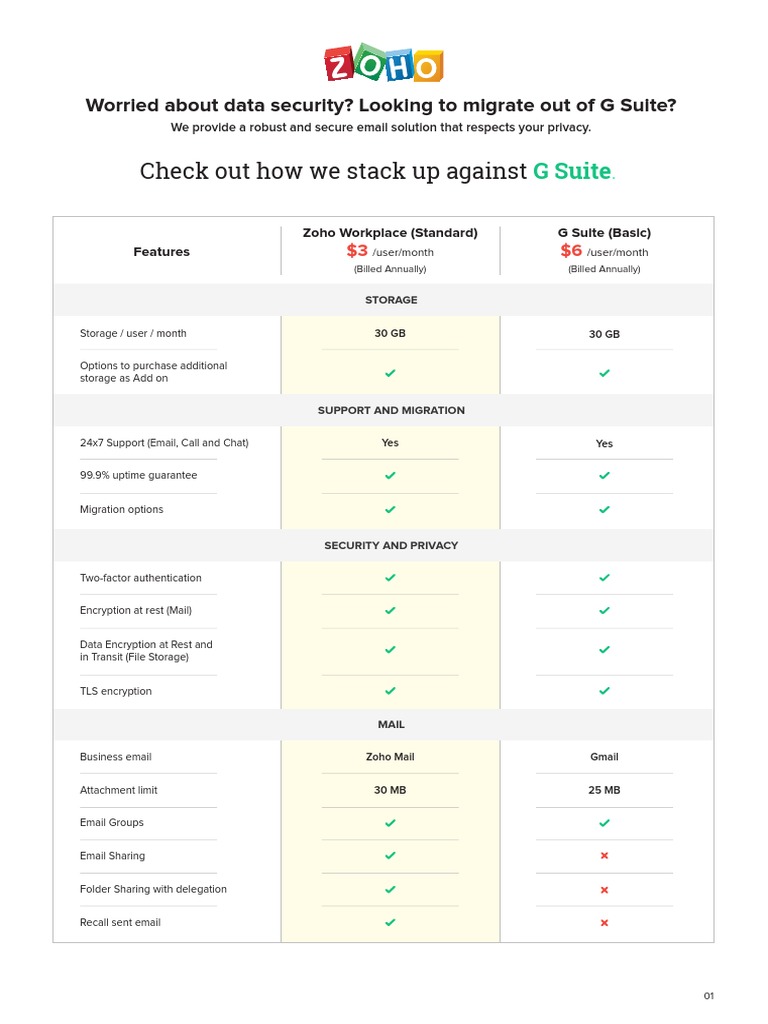Click the $6 price for G Suite

point(571,251)
